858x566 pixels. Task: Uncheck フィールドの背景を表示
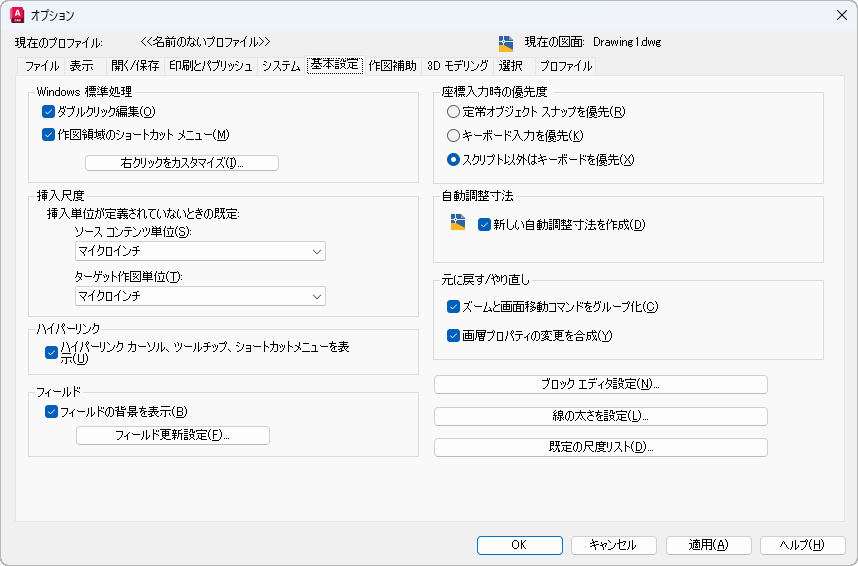(51, 412)
